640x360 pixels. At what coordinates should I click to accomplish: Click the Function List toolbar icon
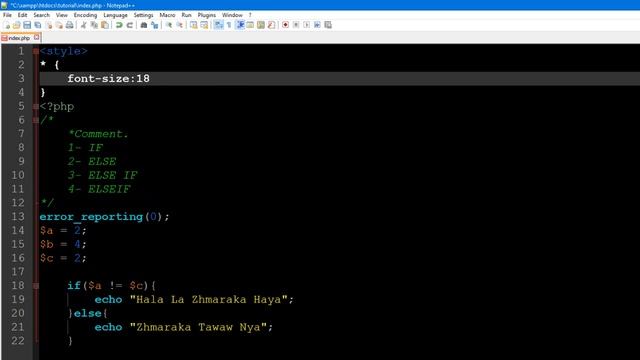coord(271,25)
